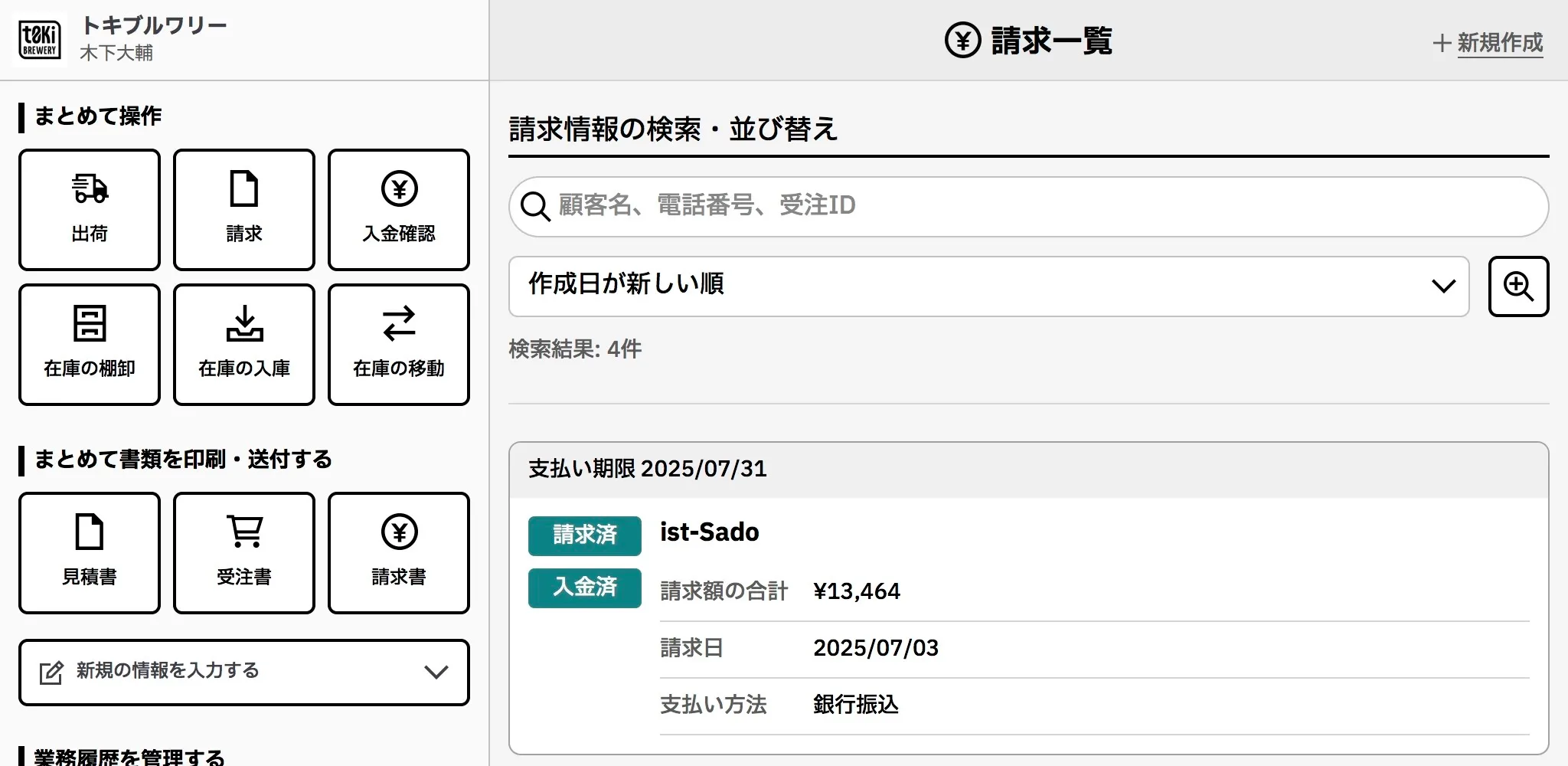
Task: Click the 在庫の入庫 download tray icon
Action: (243, 323)
